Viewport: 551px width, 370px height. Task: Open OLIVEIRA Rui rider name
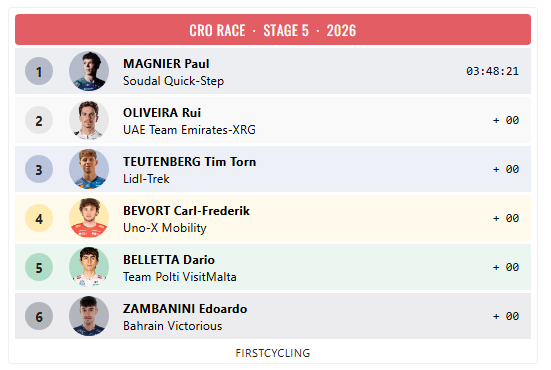coord(162,113)
